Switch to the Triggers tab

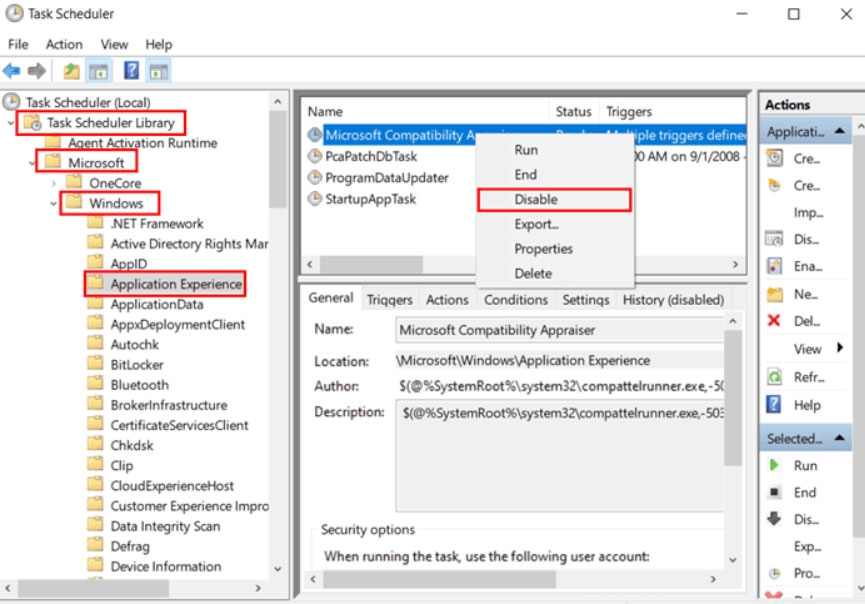pyautogui.click(x=389, y=300)
